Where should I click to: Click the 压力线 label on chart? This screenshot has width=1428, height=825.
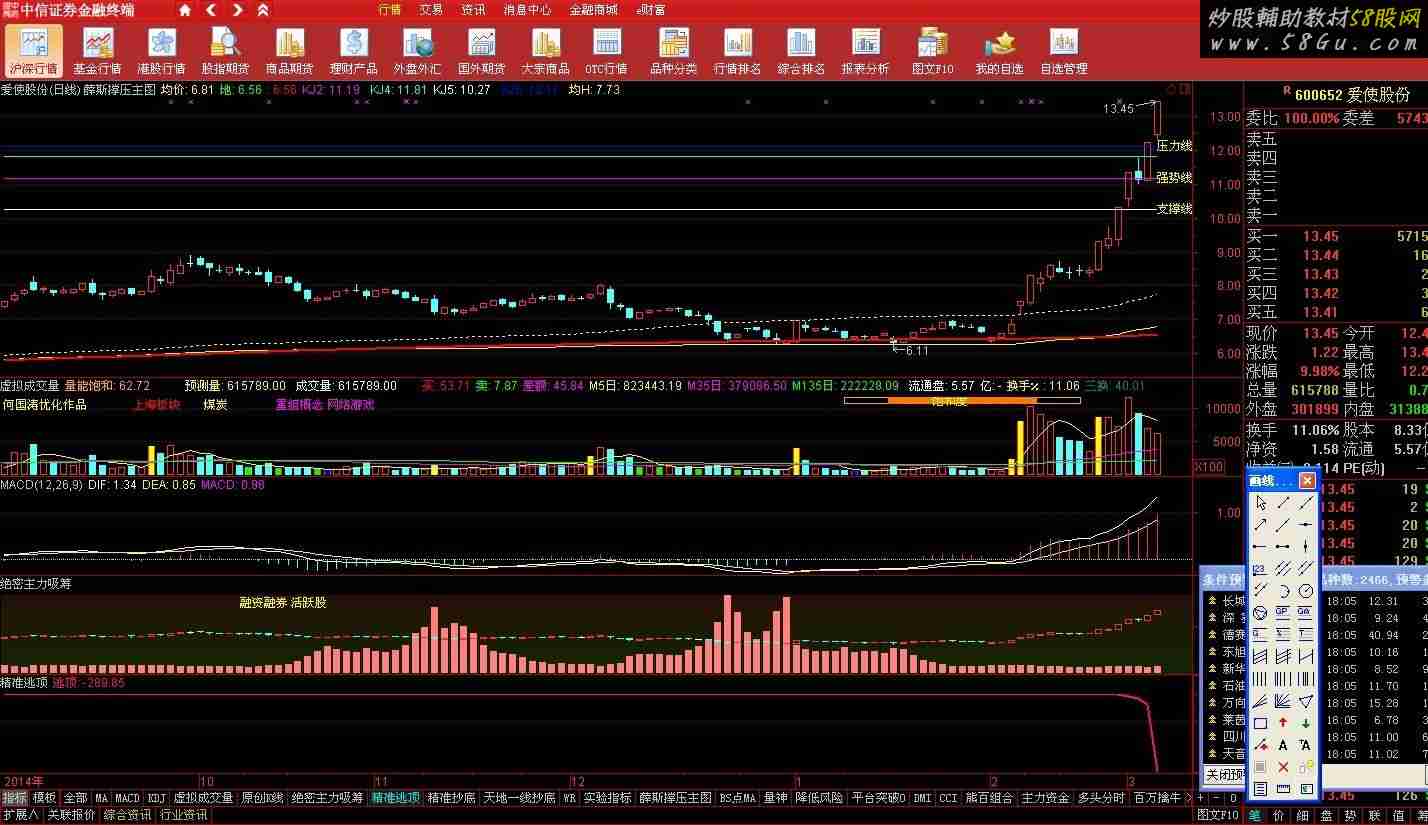(1174, 146)
